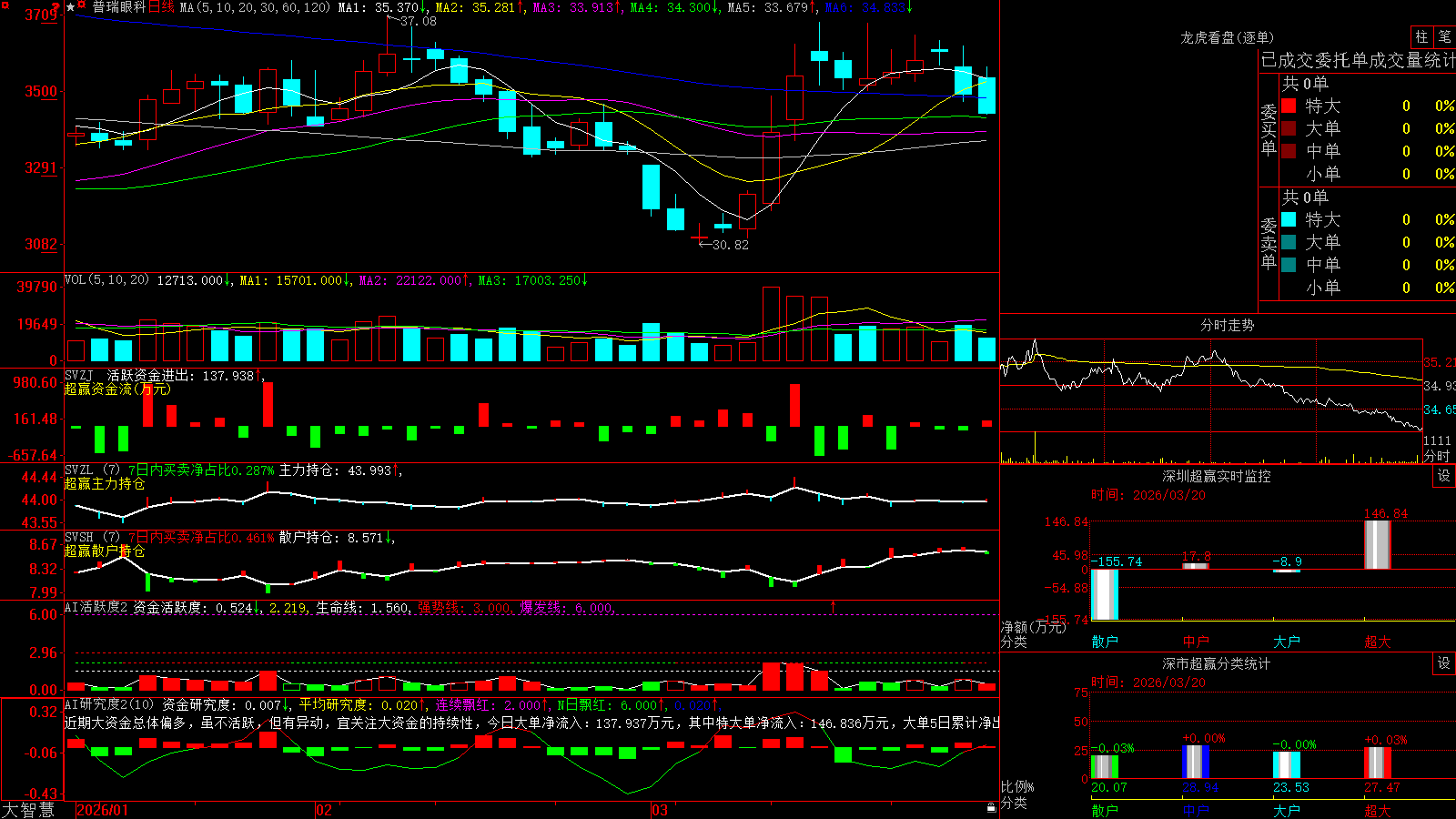This screenshot has width=1456, height=819.
Task: Open 设 settings for 深市超赢分类统计
Action: (x=1444, y=663)
